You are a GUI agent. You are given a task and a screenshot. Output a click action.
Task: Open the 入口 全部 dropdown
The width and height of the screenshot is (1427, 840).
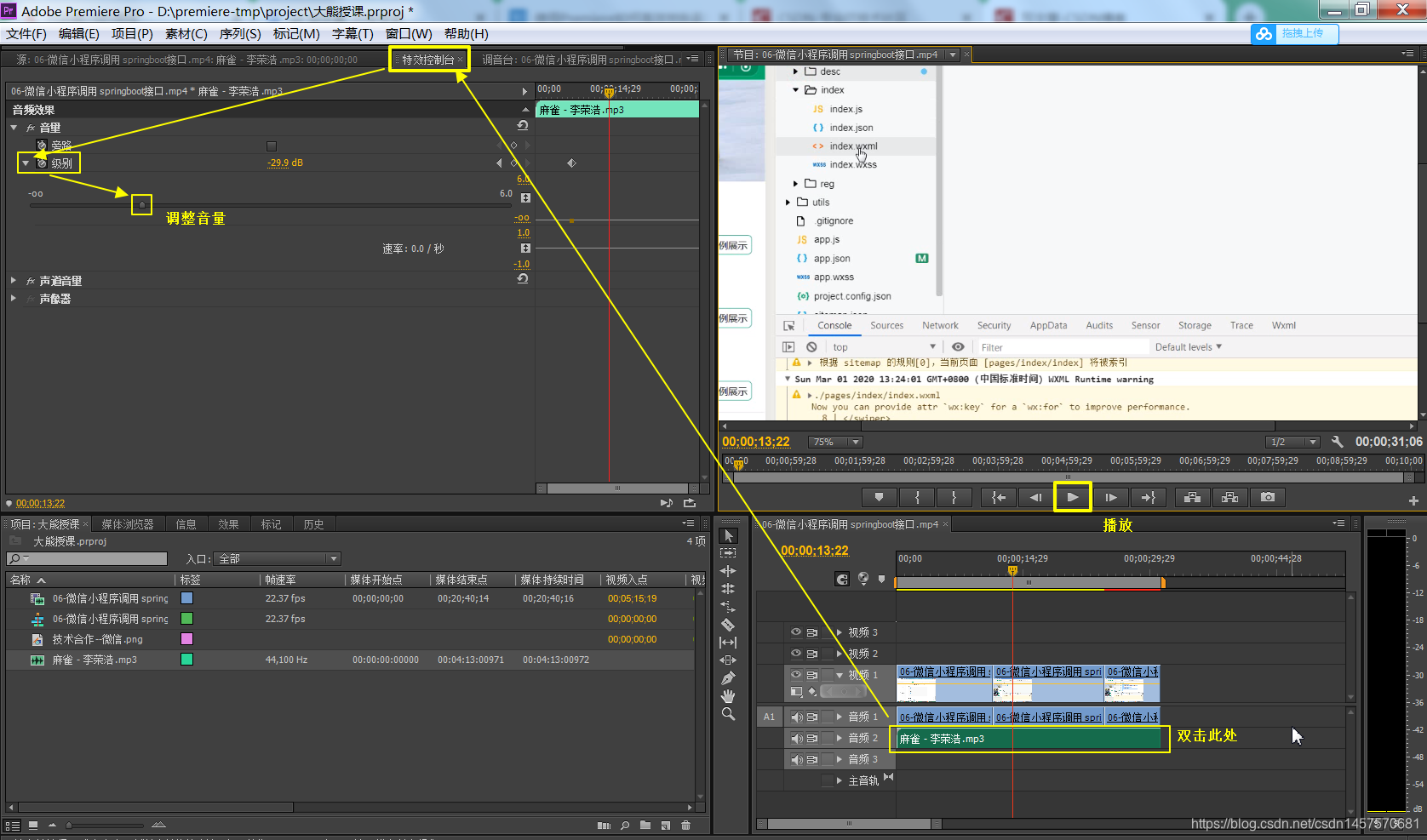point(278,558)
